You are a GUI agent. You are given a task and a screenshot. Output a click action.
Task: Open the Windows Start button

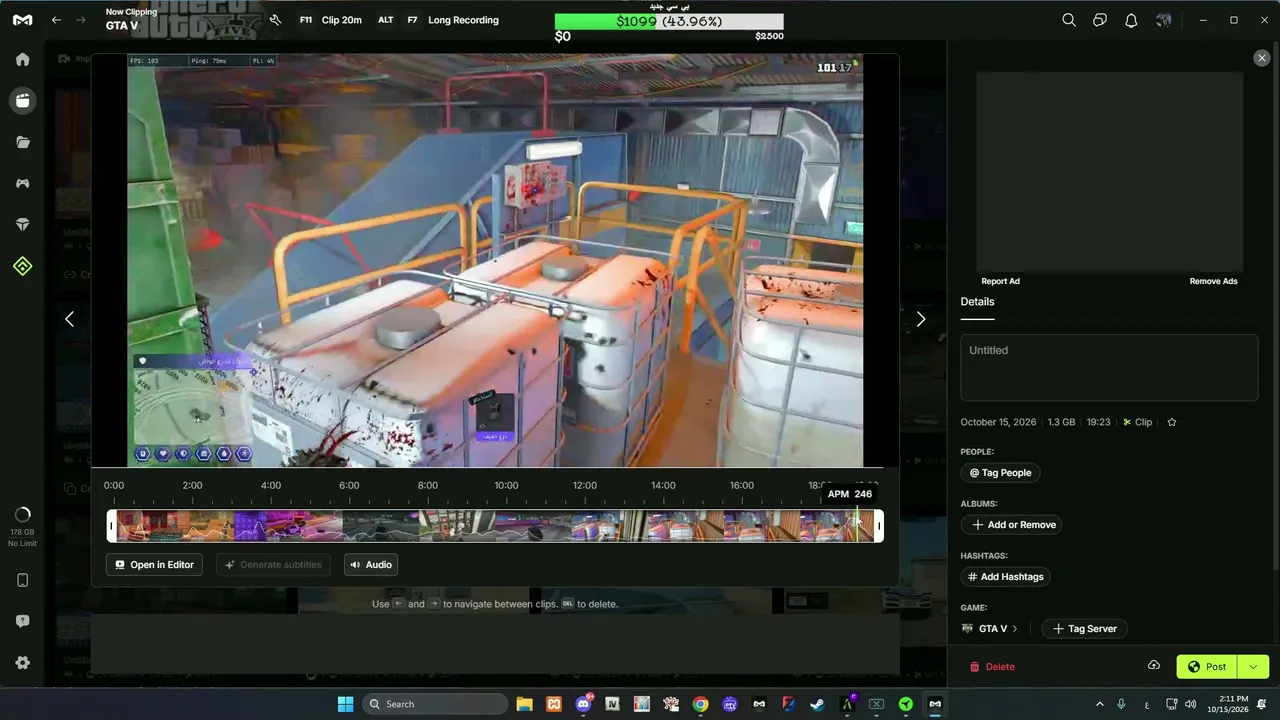tap(346, 704)
